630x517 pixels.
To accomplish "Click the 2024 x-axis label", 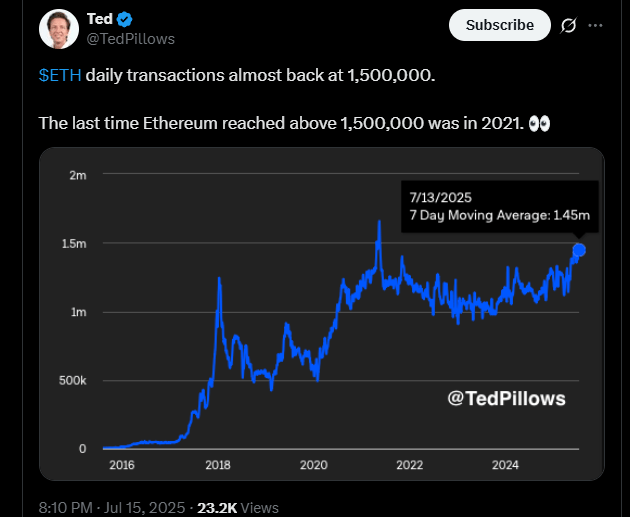I will [505, 465].
